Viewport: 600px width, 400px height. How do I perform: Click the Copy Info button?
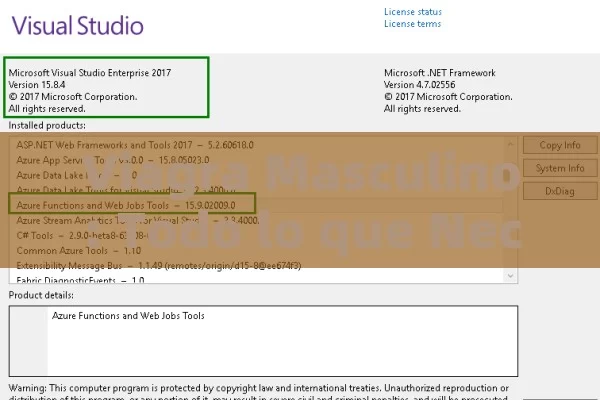pyautogui.click(x=560, y=145)
